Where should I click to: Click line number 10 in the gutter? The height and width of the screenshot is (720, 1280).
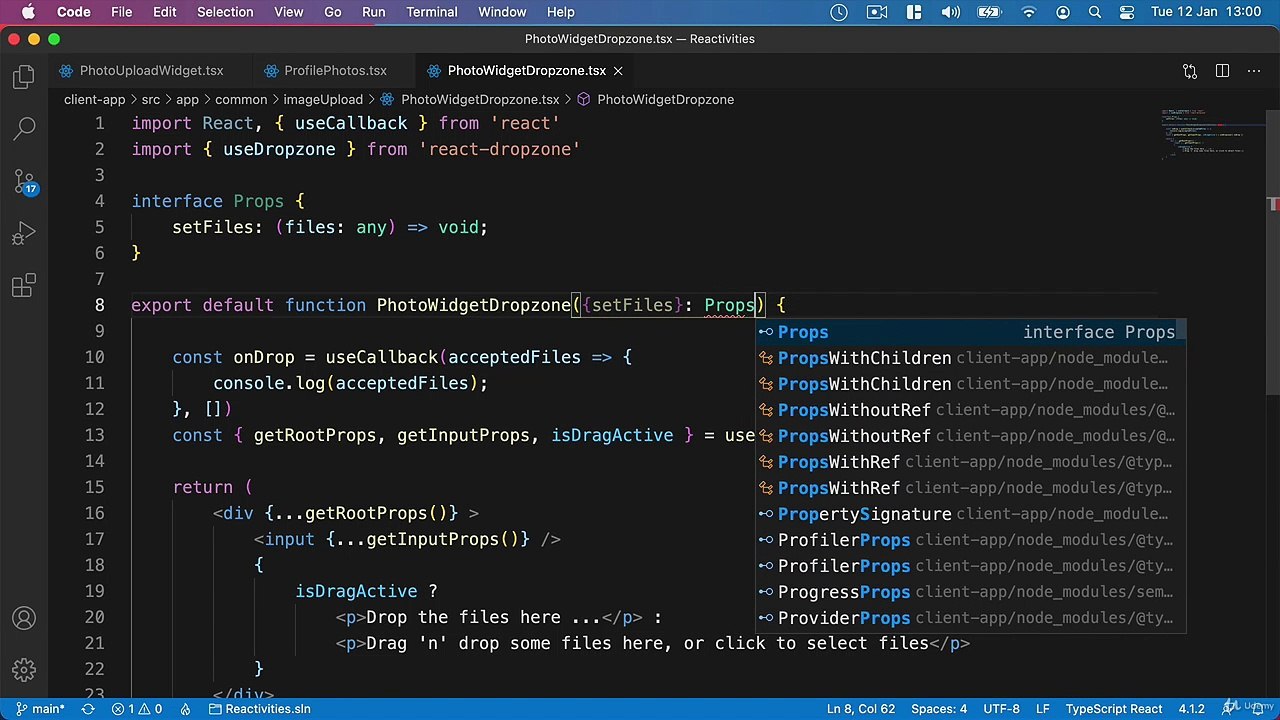(94, 357)
